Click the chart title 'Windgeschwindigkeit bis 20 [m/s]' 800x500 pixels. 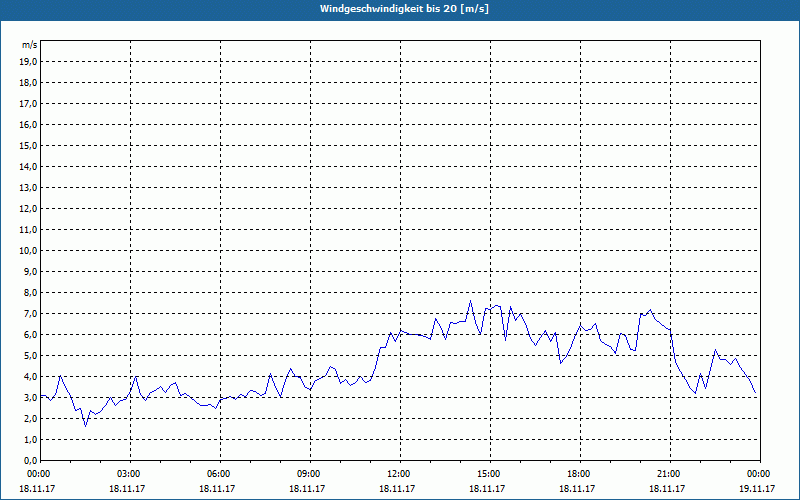point(404,9)
